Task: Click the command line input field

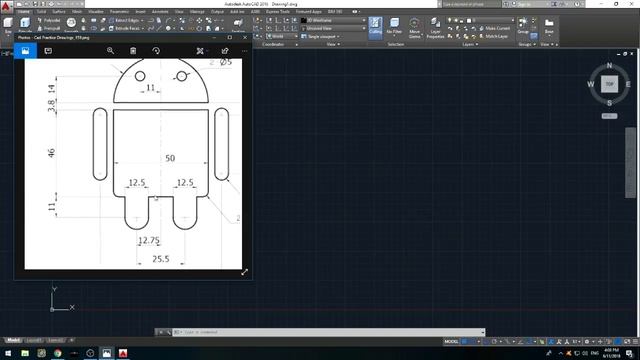Action: click(329, 332)
